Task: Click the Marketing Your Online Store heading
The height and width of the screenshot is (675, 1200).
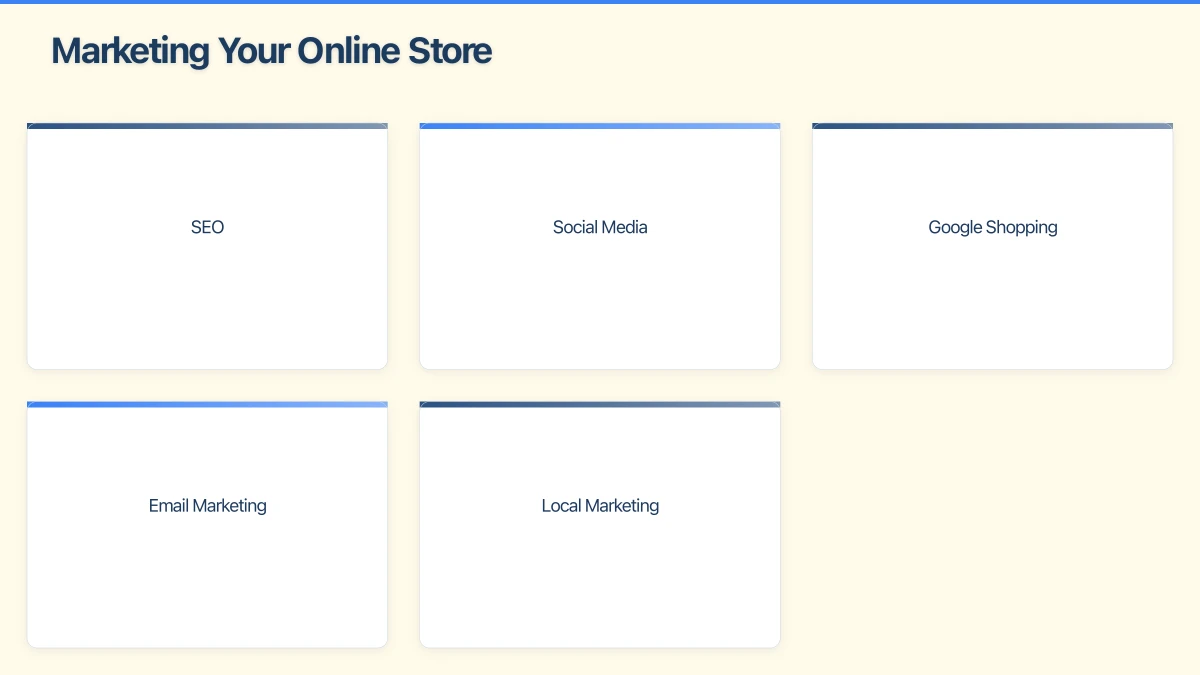Action: pos(271,50)
